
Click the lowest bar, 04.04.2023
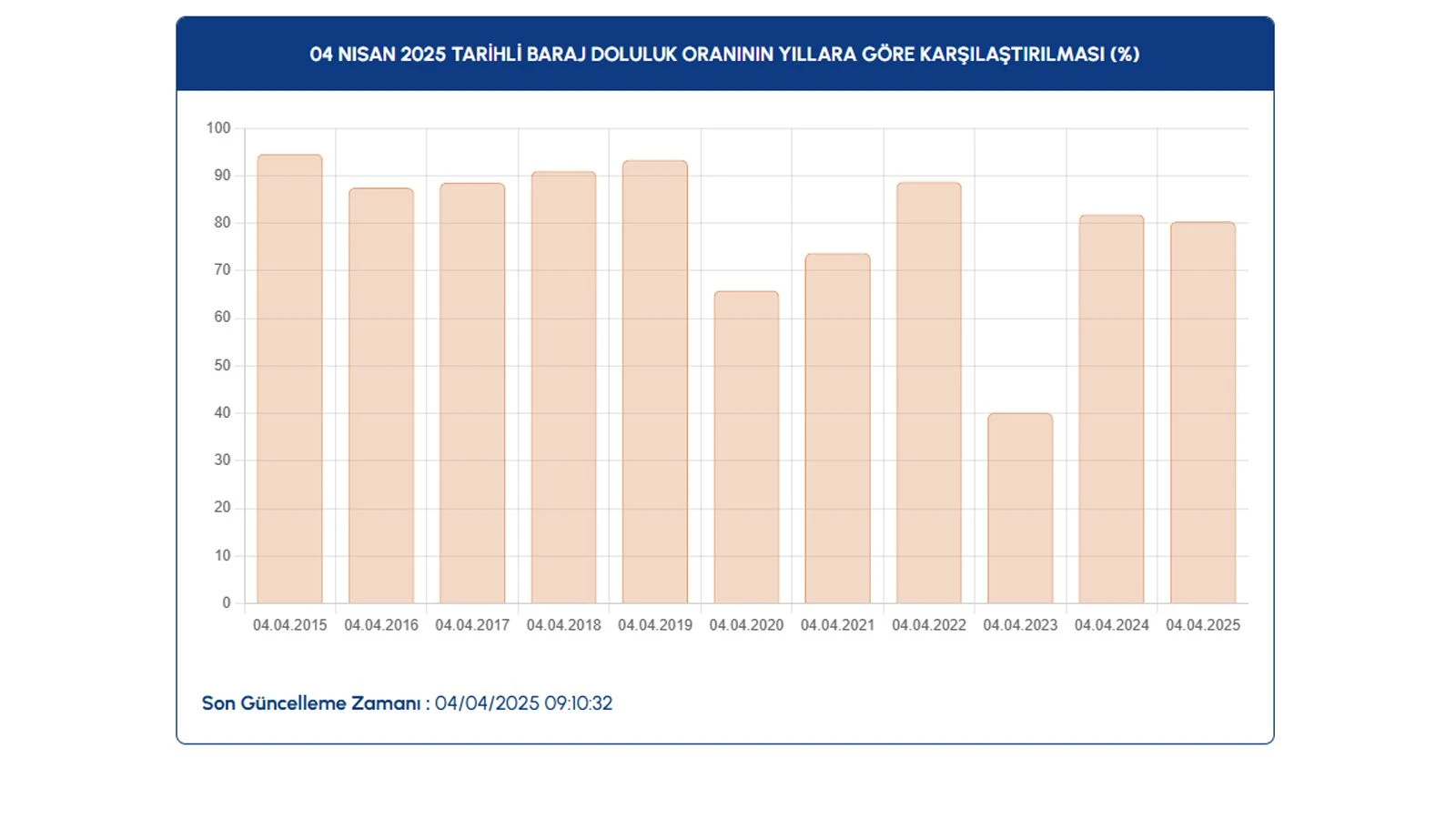click(1020, 508)
